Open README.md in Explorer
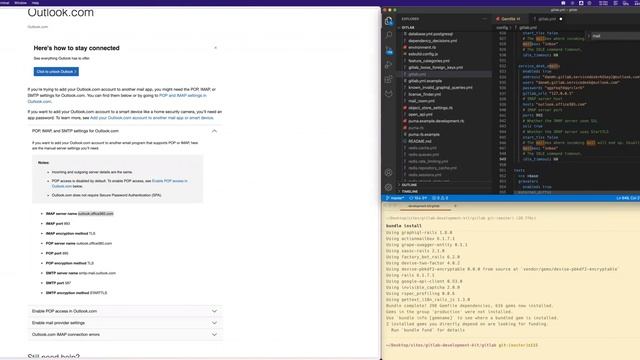Screen dimensions: 640x360 coord(420,141)
